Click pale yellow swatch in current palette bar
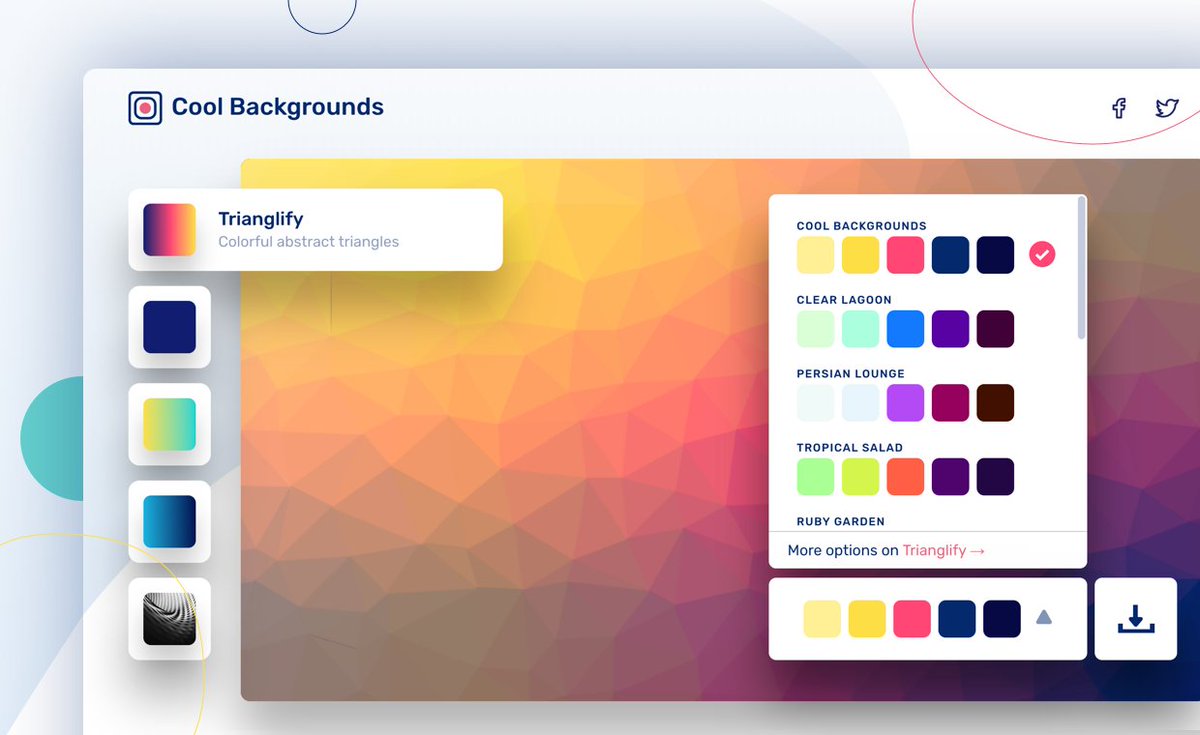The width and height of the screenshot is (1200, 735). (822, 619)
